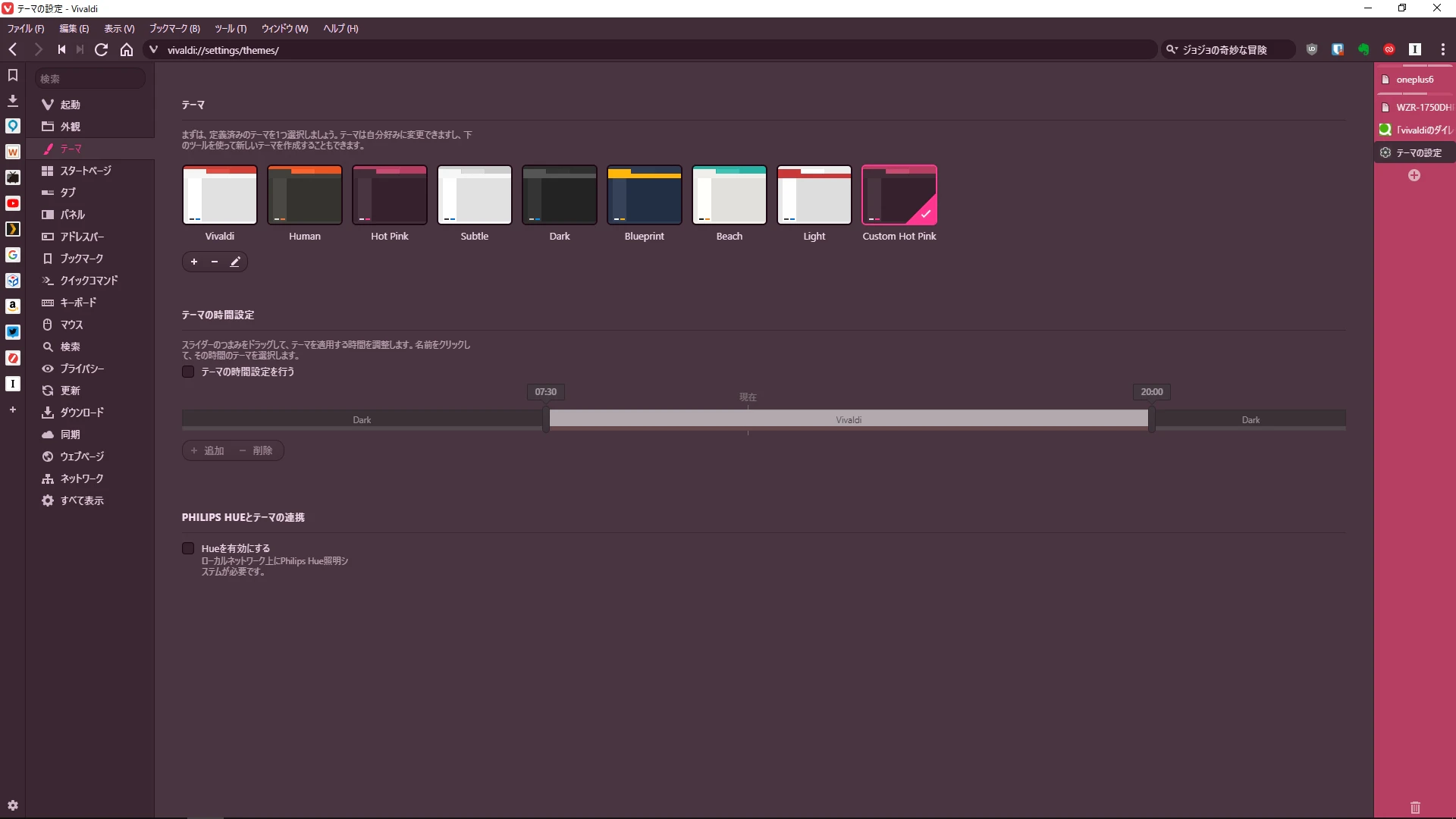
Task: Select the Beach theme thumbnail
Action: tap(730, 195)
